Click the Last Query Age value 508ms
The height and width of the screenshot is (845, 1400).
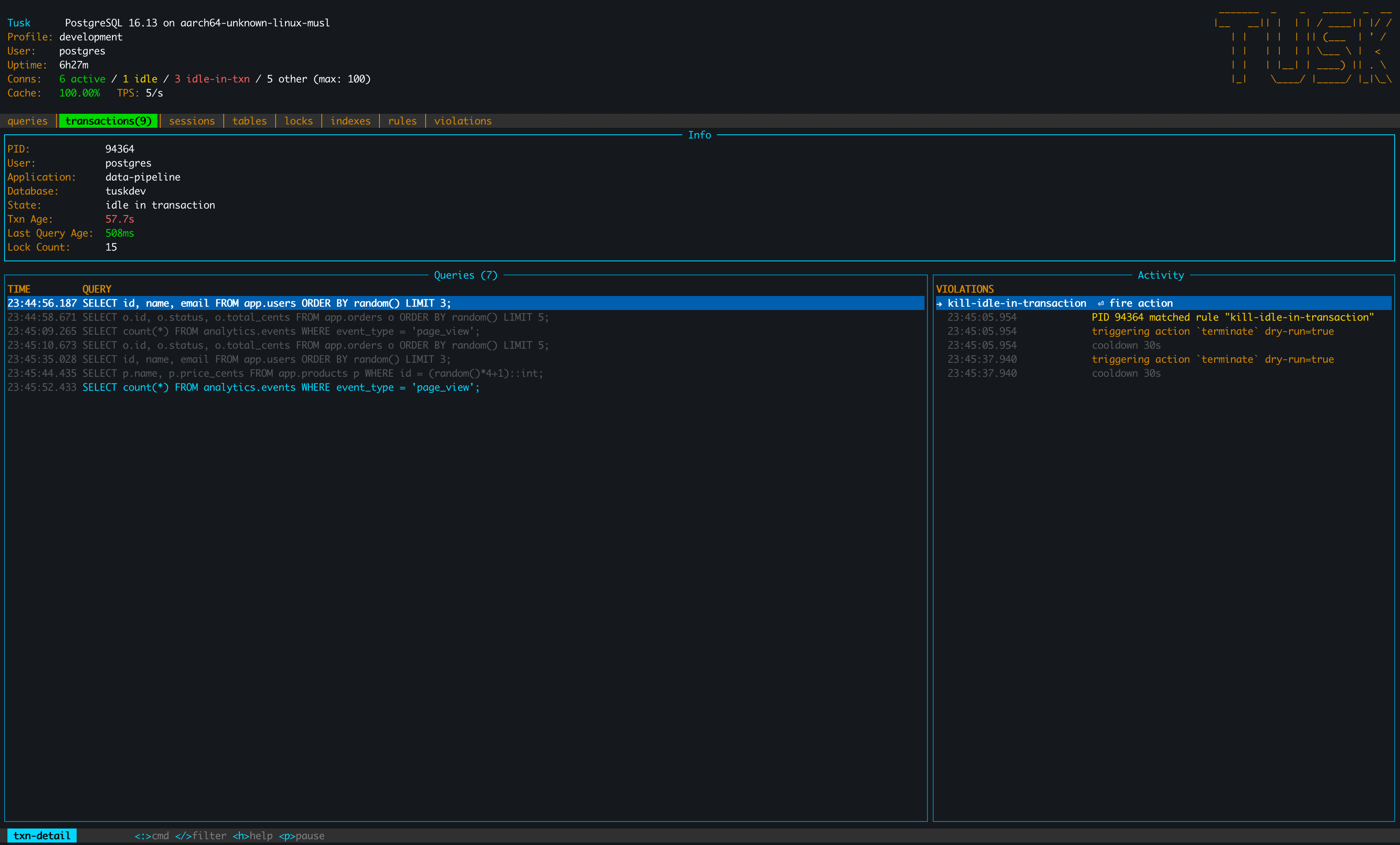[x=120, y=233]
